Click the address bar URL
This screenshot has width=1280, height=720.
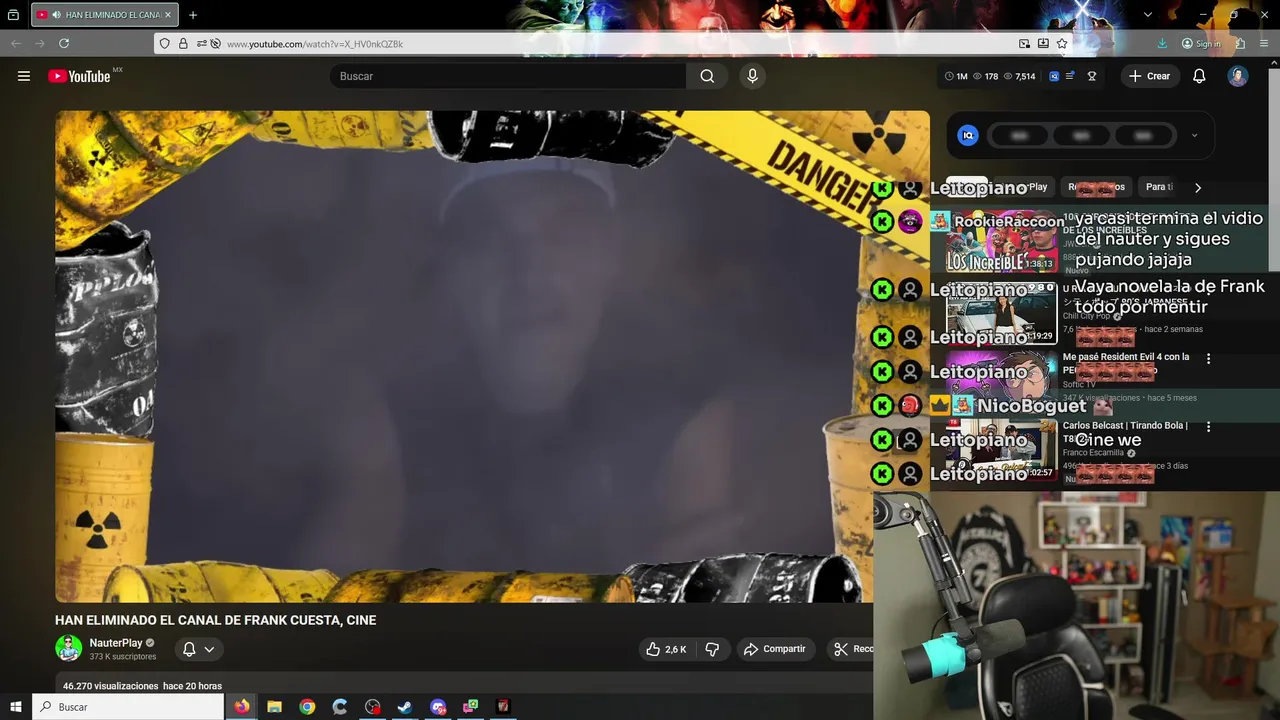tap(315, 44)
